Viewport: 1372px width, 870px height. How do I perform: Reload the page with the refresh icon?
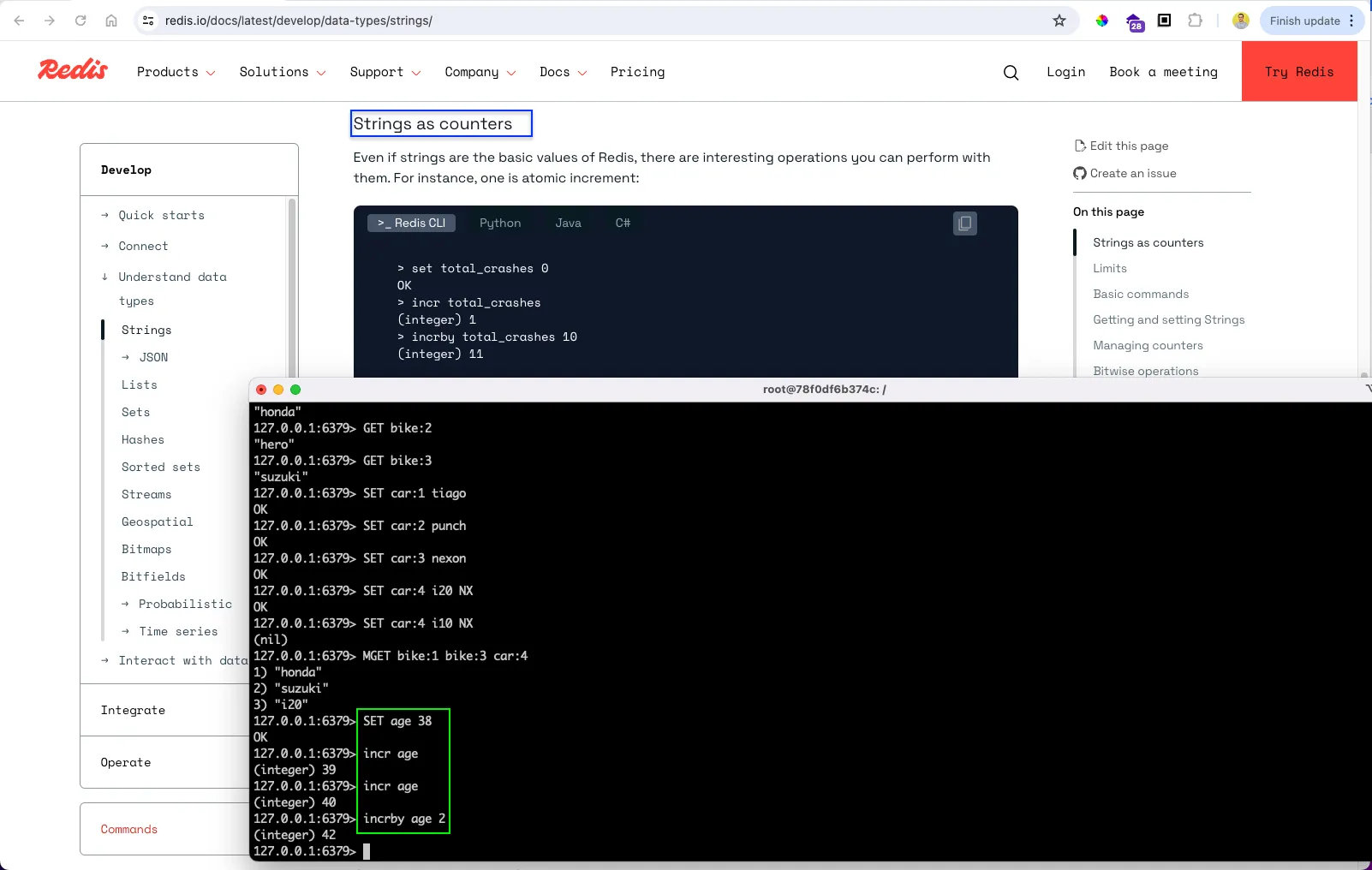[81, 21]
